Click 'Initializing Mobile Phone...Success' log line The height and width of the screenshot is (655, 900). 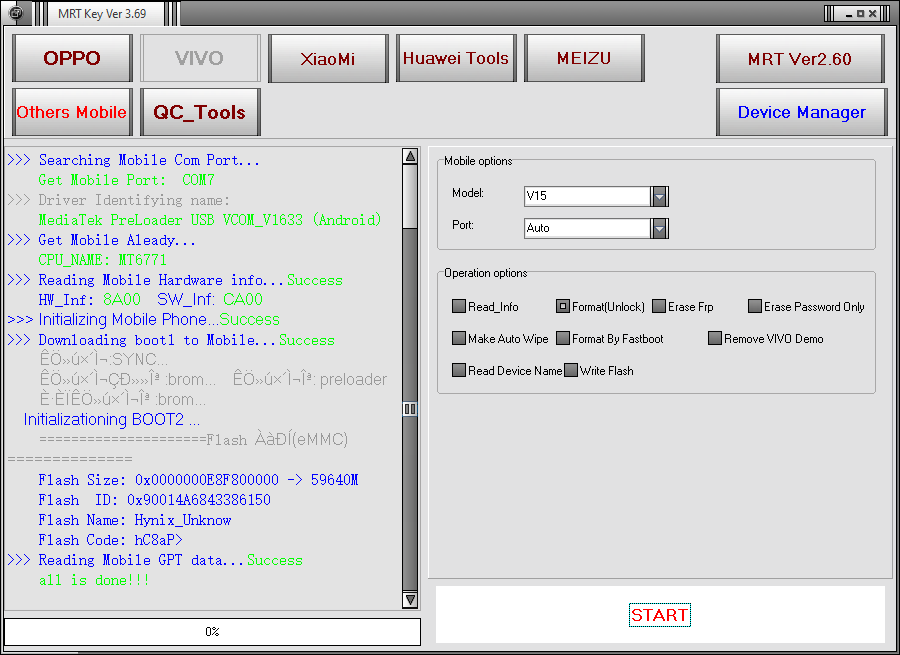(143, 319)
